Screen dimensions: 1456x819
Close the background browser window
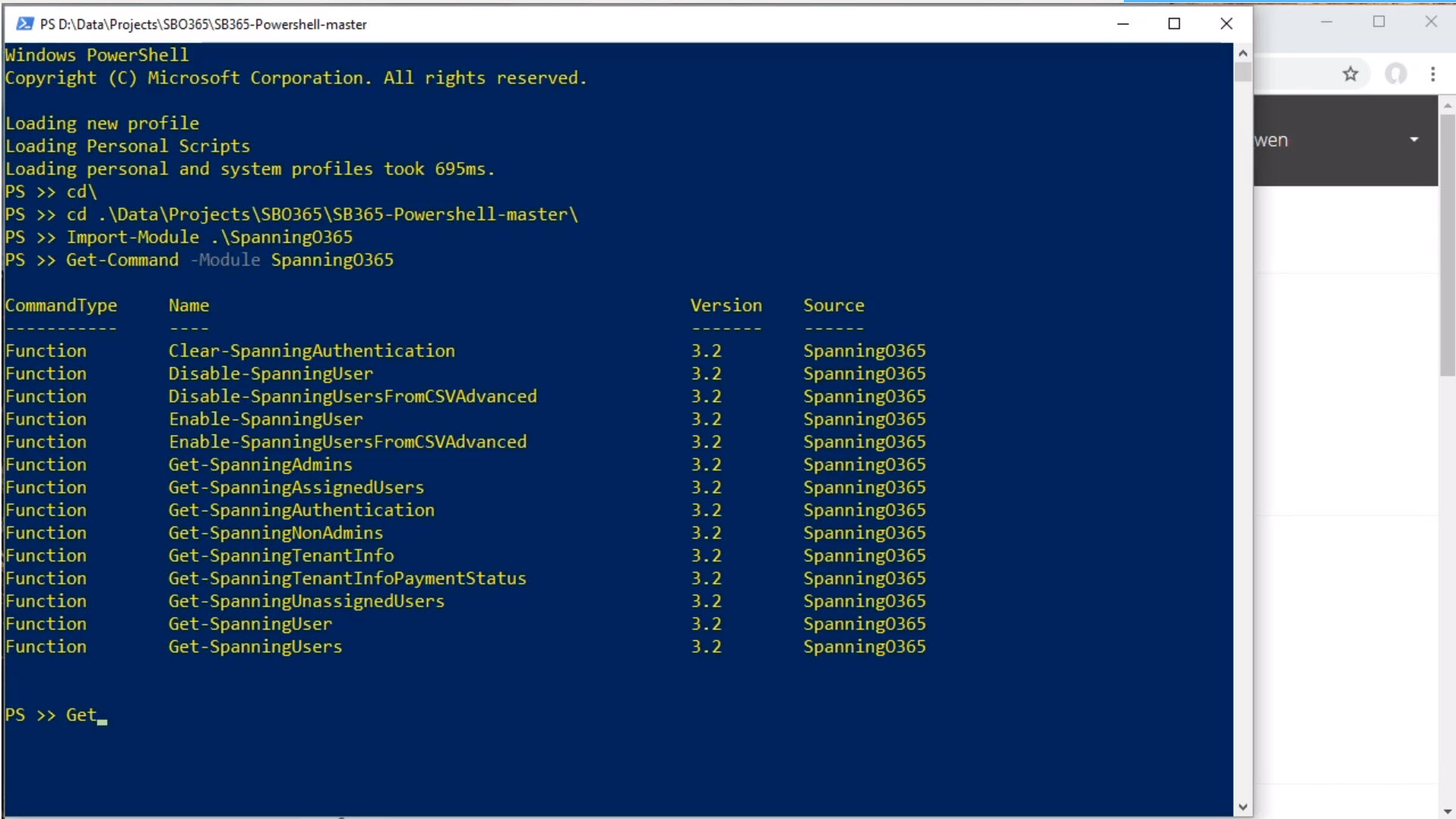point(1431,22)
